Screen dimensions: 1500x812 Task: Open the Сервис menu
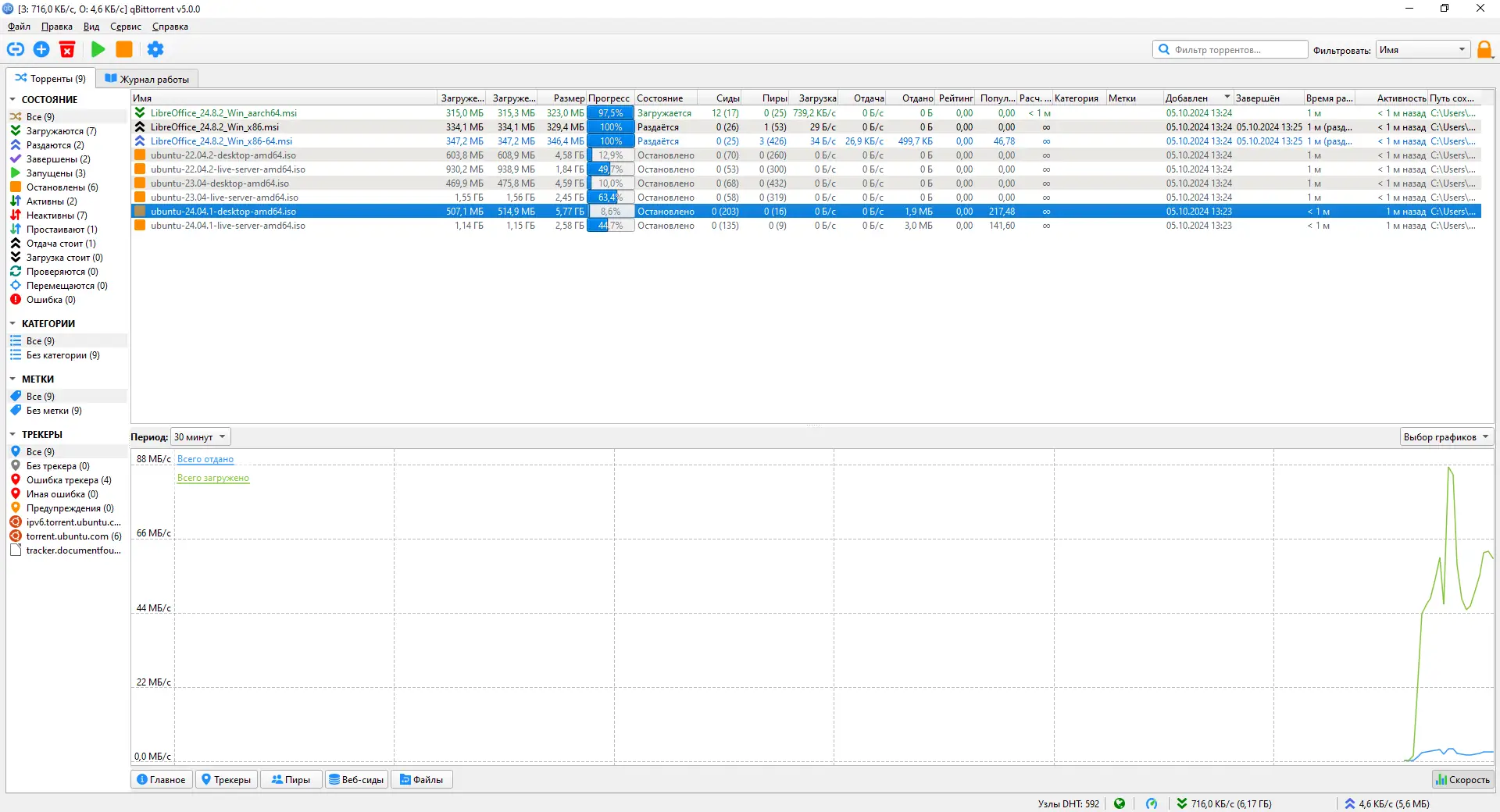tap(126, 27)
